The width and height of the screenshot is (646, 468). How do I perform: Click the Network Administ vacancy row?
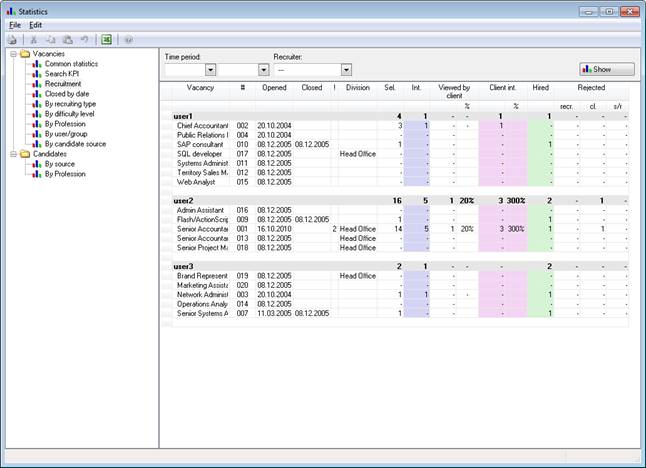[x=400, y=295]
